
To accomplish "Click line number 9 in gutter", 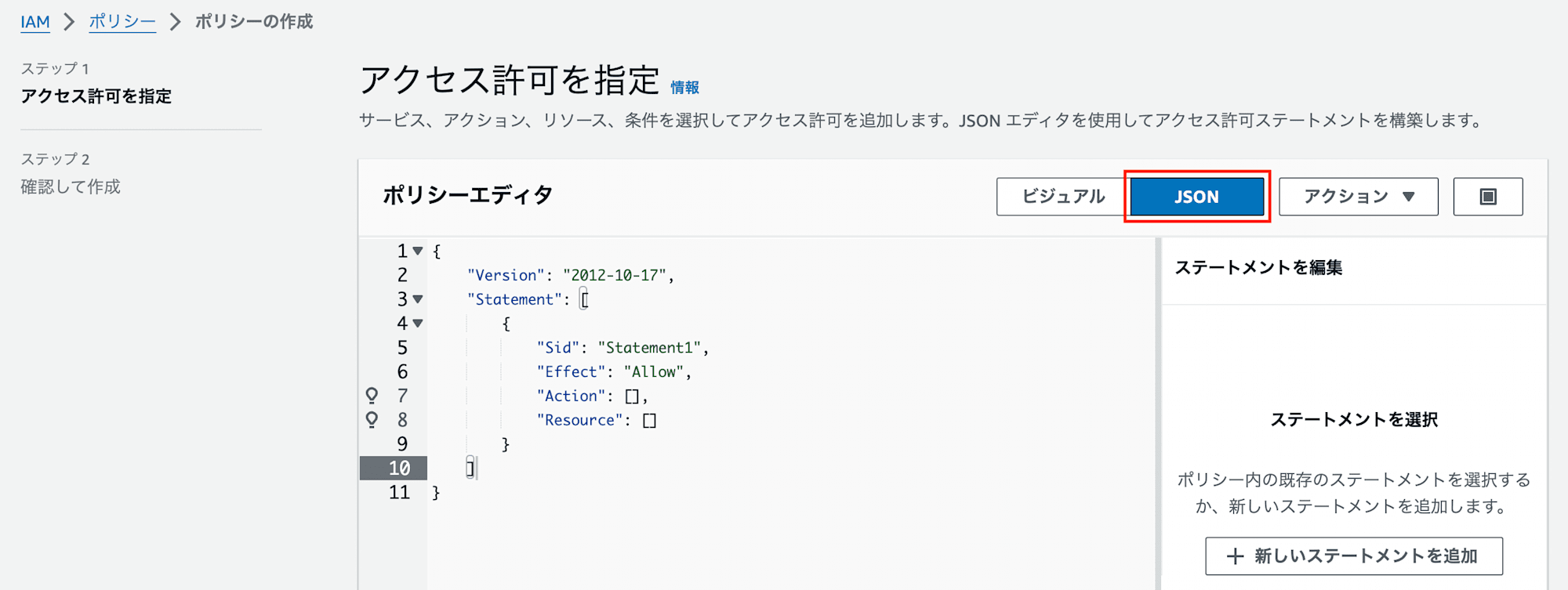I will click(402, 444).
